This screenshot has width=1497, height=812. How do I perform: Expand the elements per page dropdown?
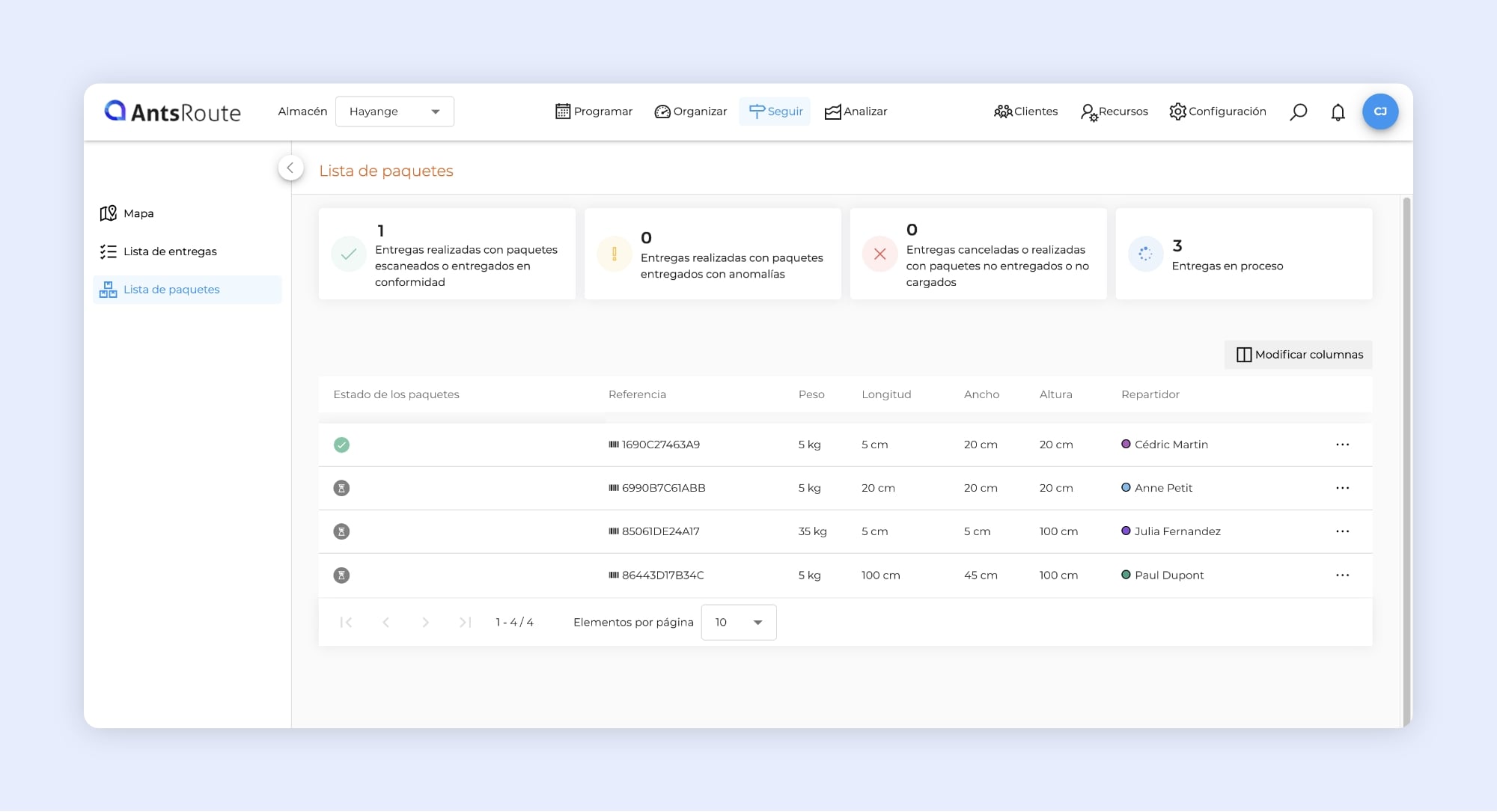[738, 622]
